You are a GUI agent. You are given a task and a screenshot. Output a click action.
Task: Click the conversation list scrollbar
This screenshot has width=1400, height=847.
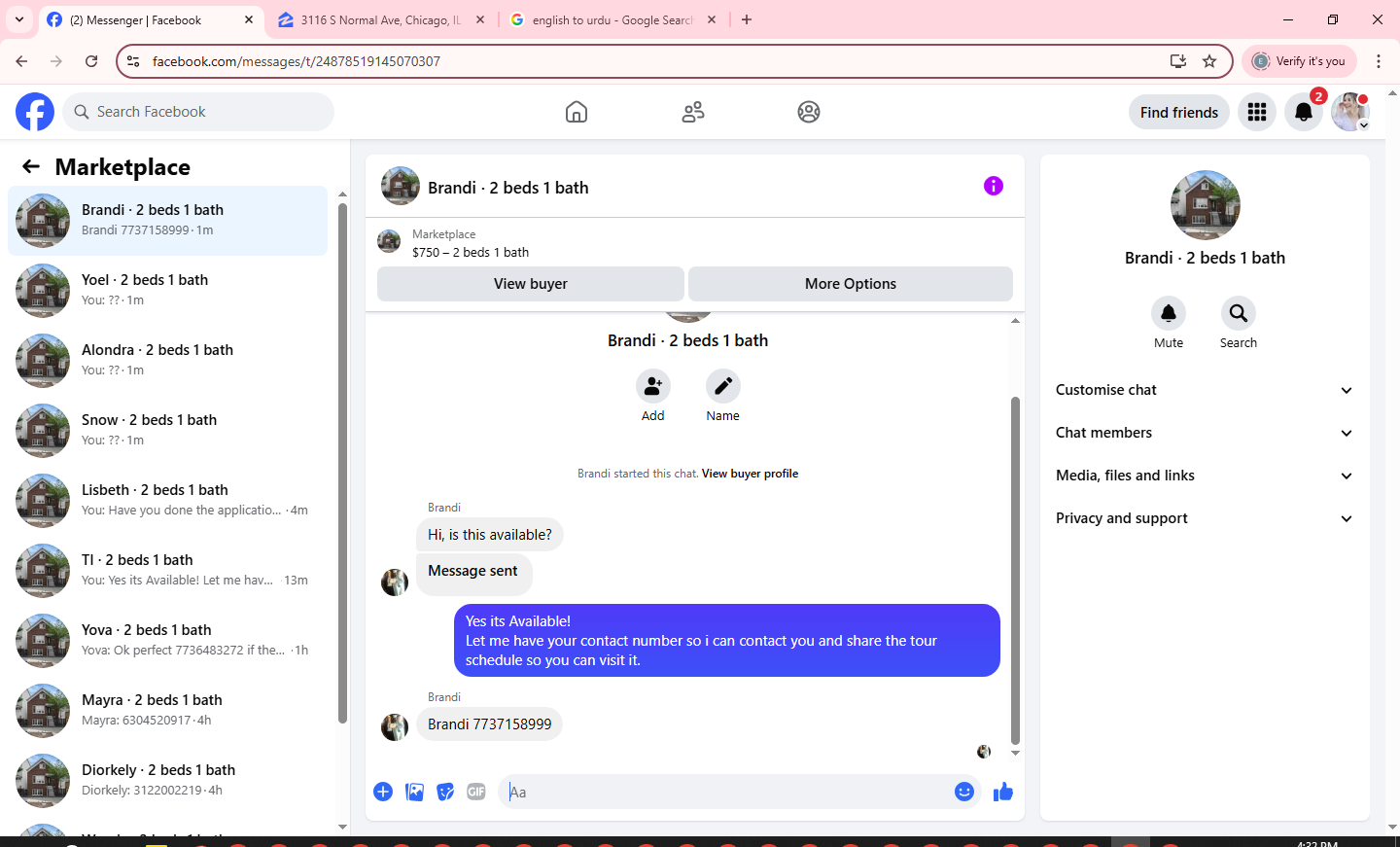(342, 462)
